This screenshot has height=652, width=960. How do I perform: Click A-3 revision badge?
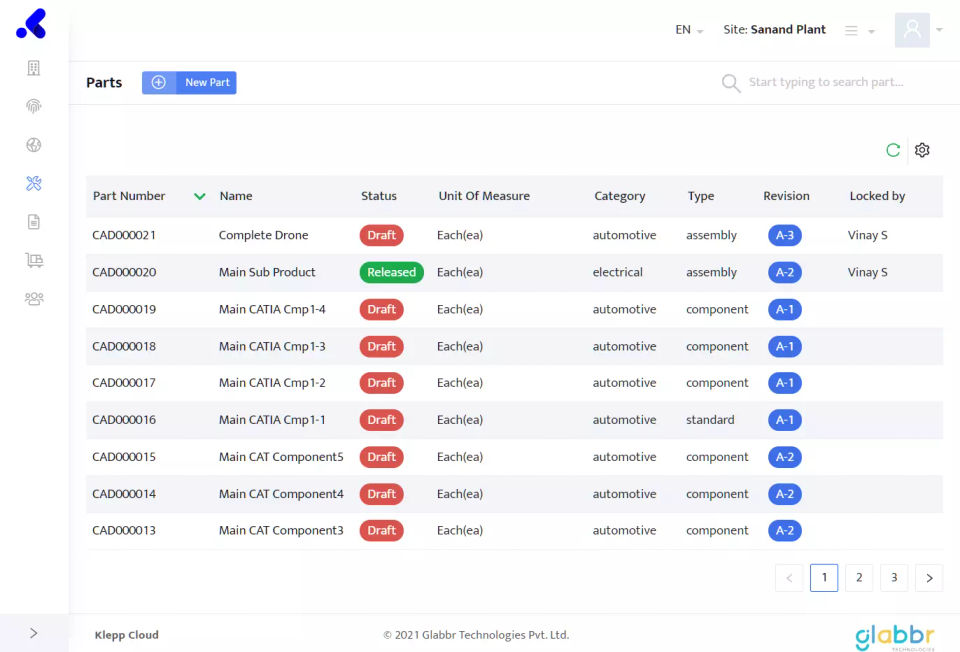[x=785, y=235]
